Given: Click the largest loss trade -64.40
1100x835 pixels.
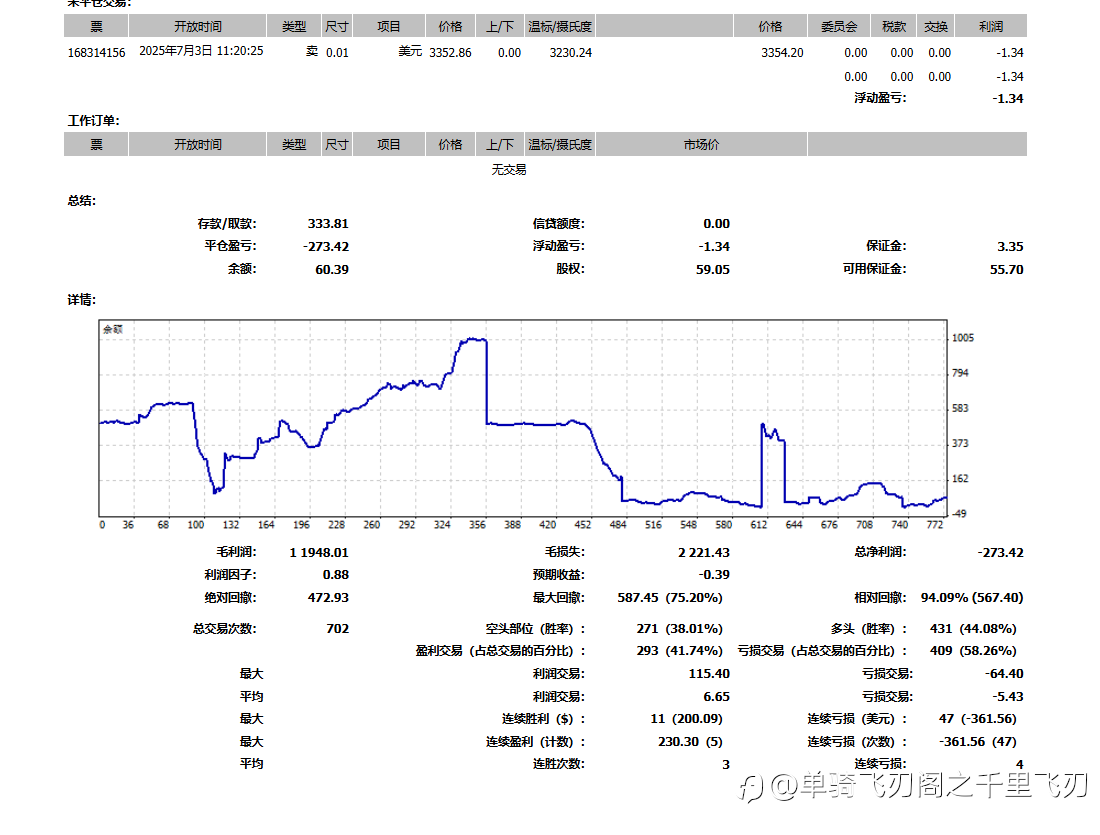Looking at the screenshot, I should click(1004, 674).
